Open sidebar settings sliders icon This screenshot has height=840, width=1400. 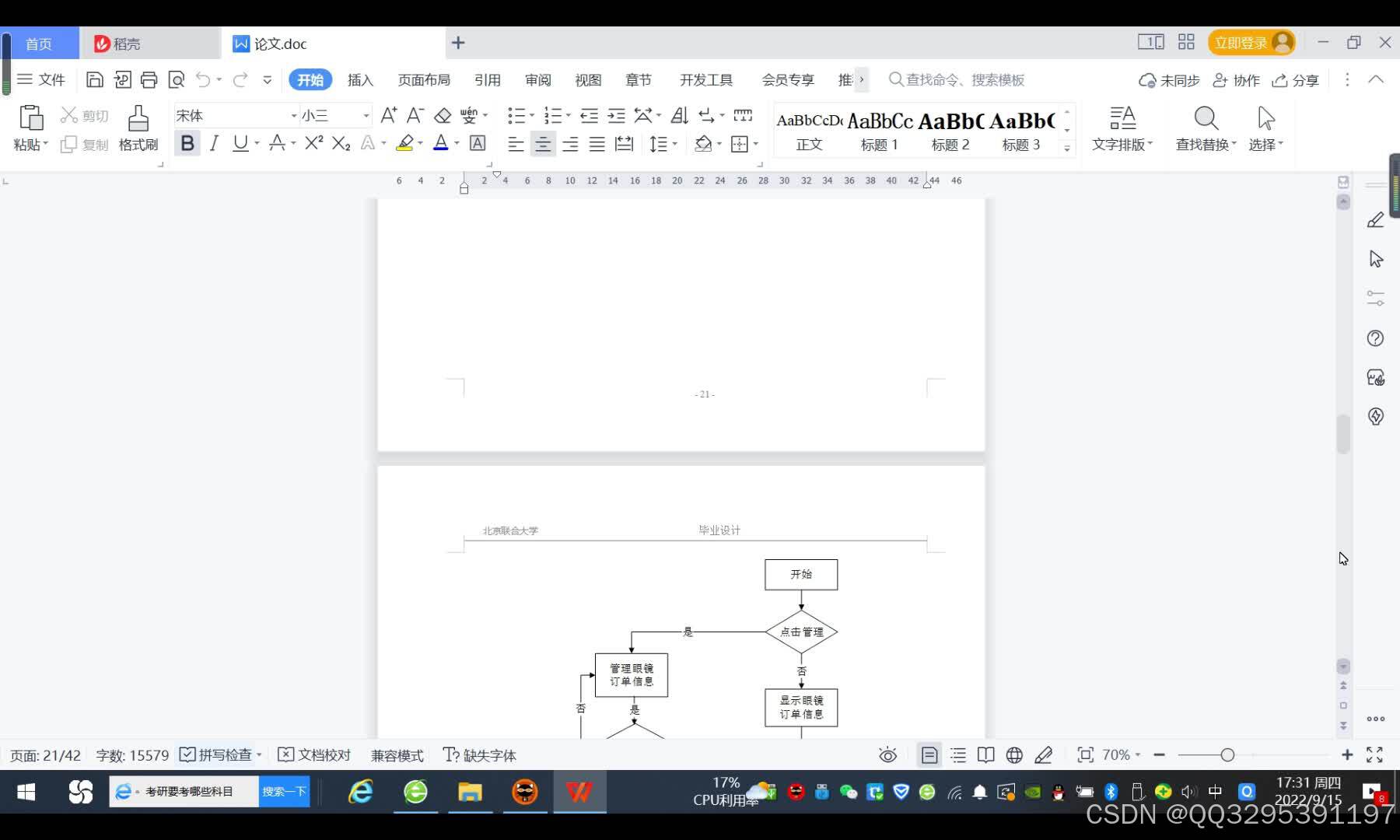tap(1375, 298)
